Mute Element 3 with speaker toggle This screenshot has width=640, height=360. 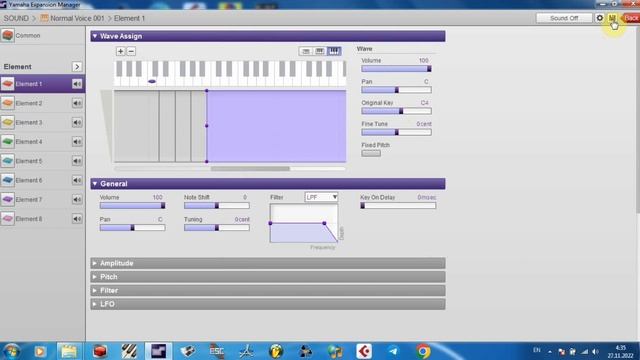[77, 122]
